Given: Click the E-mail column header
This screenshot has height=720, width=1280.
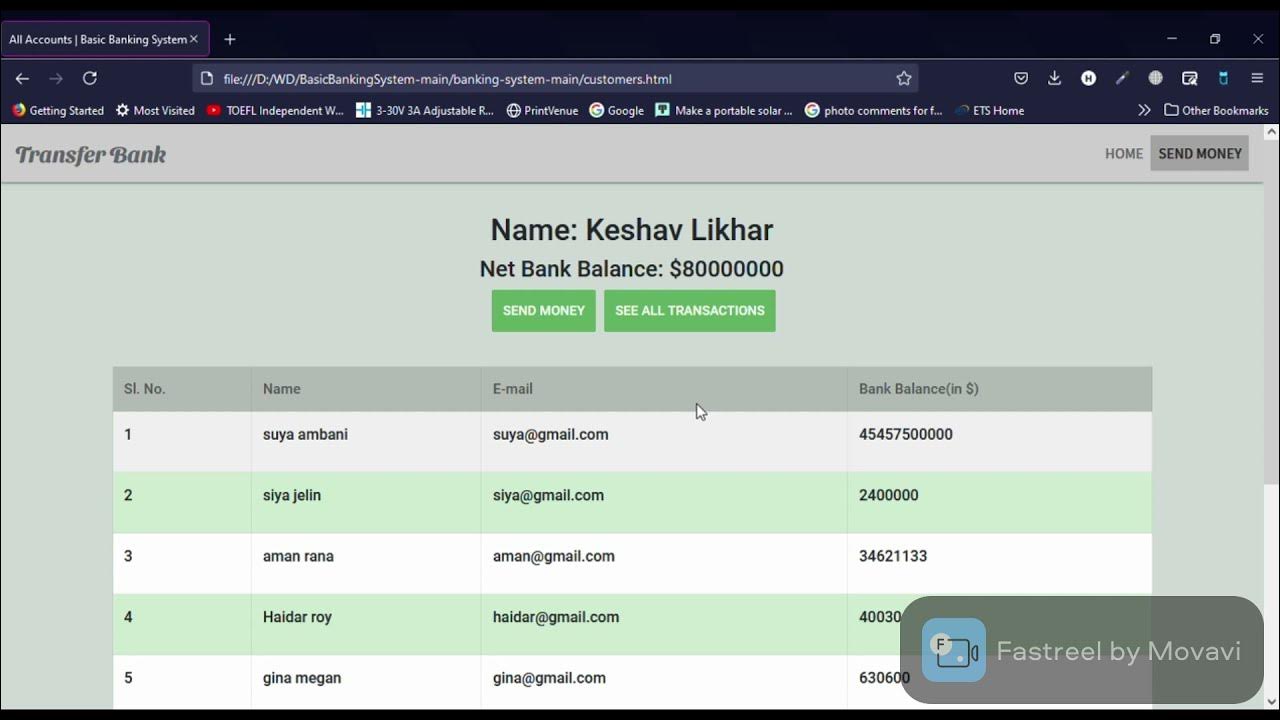Looking at the screenshot, I should (x=664, y=389).
